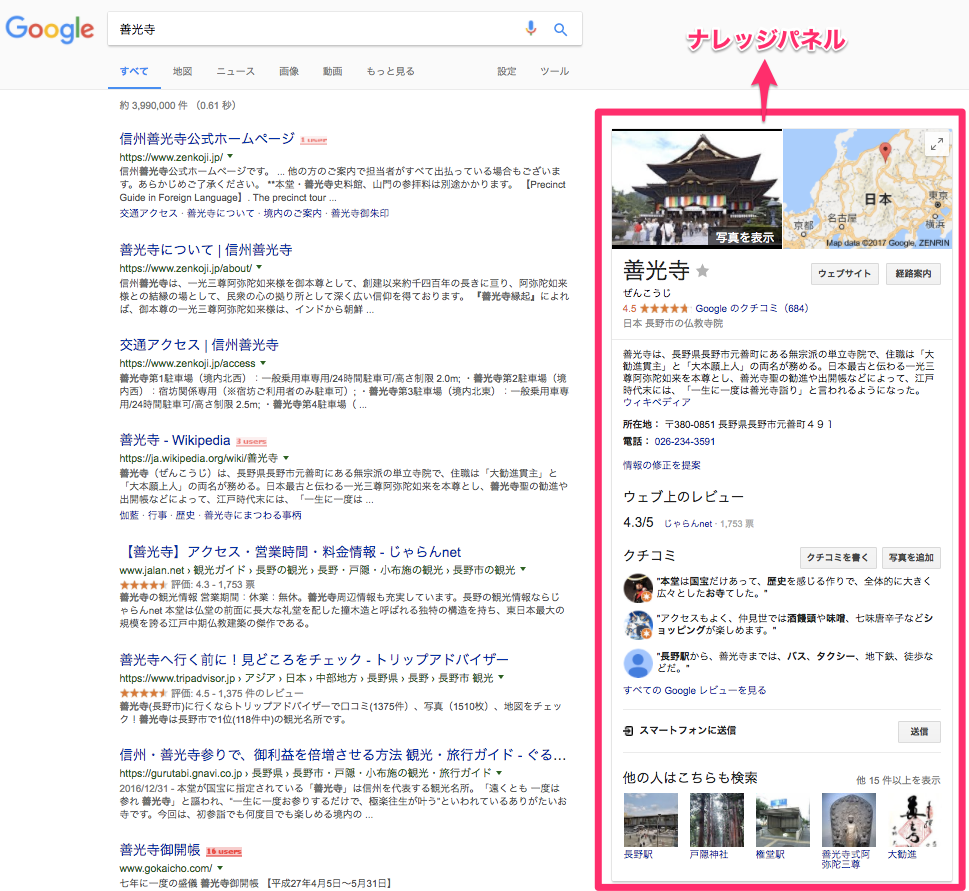Switch to the 動画 tab
The width and height of the screenshot is (969, 891).
(x=332, y=72)
